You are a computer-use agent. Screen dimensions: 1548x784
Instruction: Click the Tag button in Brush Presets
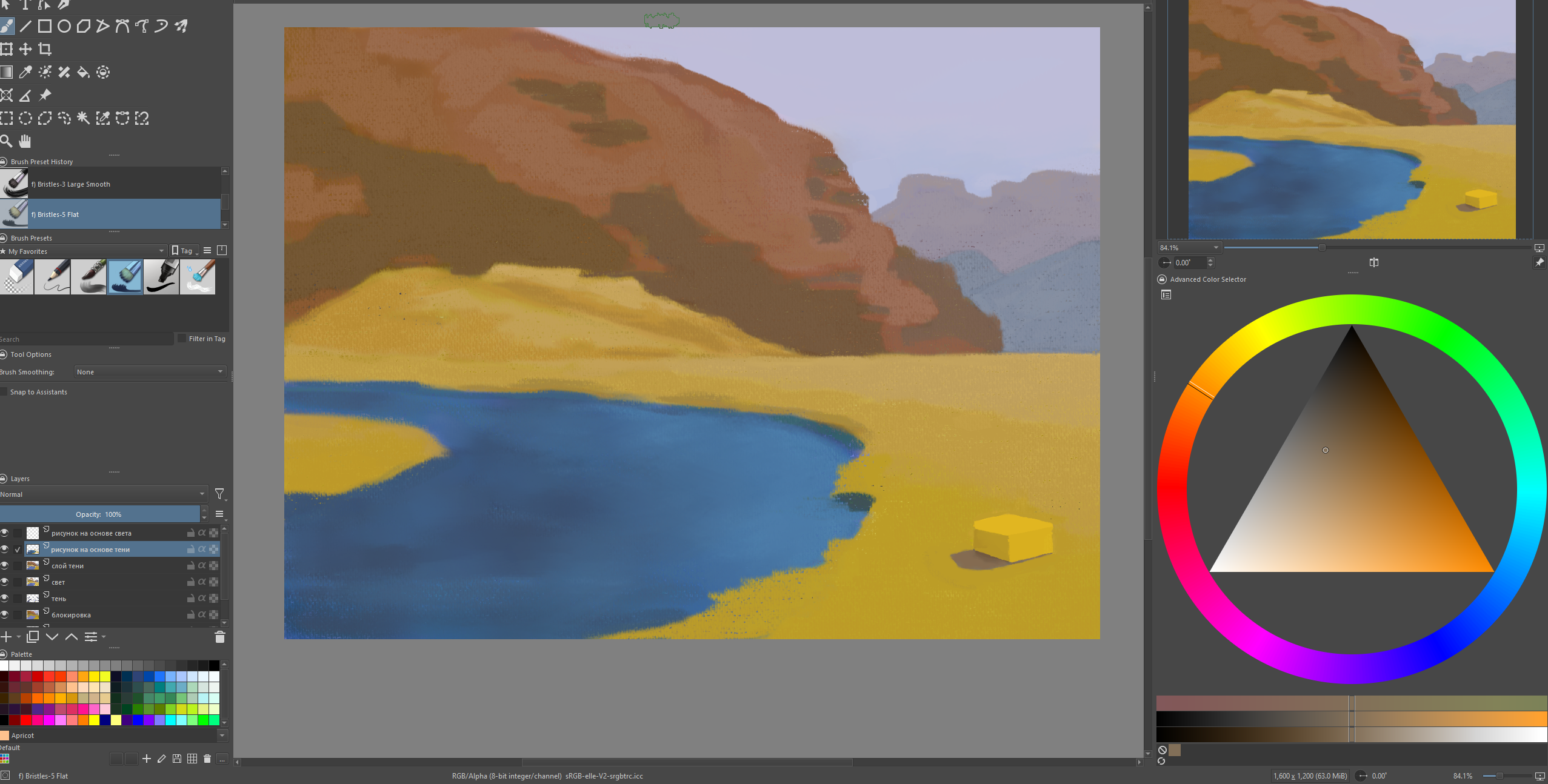pos(183,251)
